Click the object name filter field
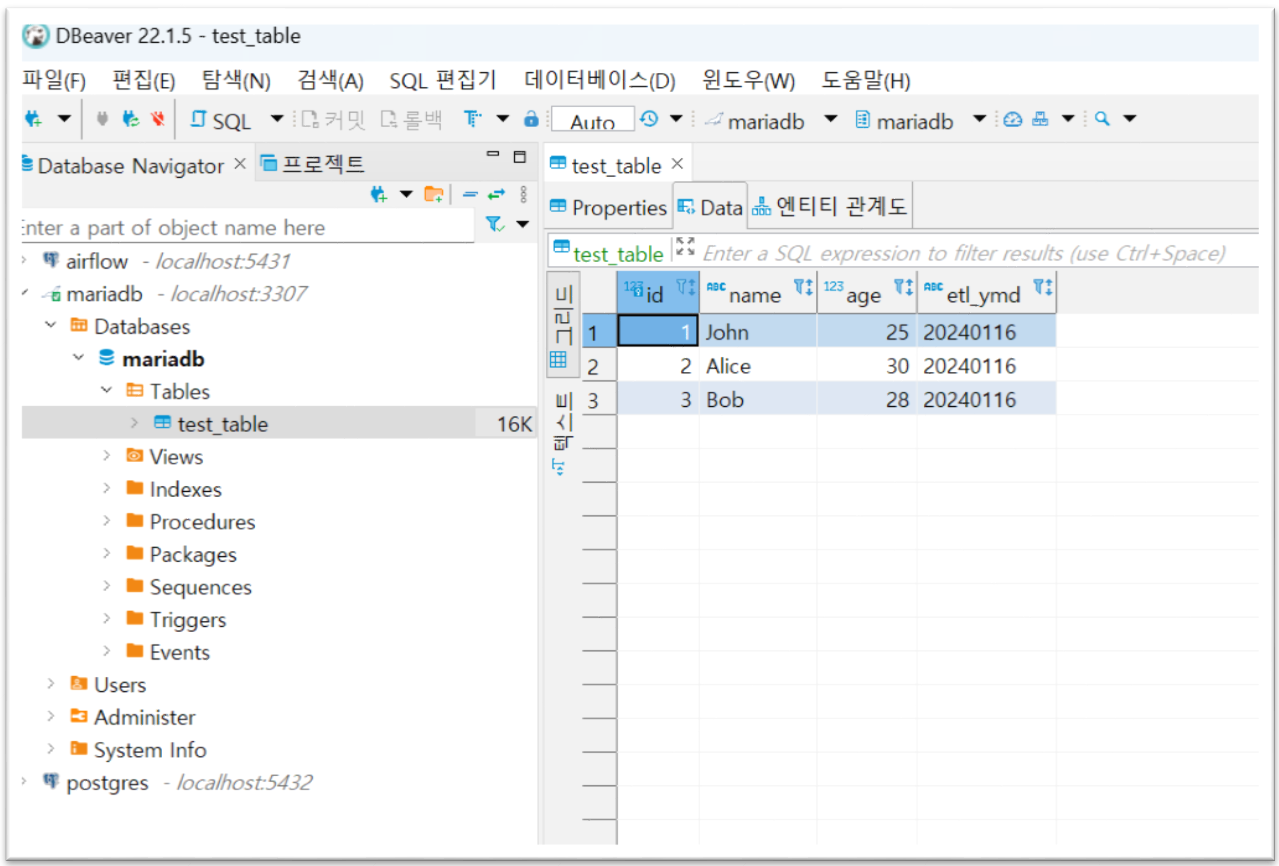 pyautogui.click(x=247, y=227)
